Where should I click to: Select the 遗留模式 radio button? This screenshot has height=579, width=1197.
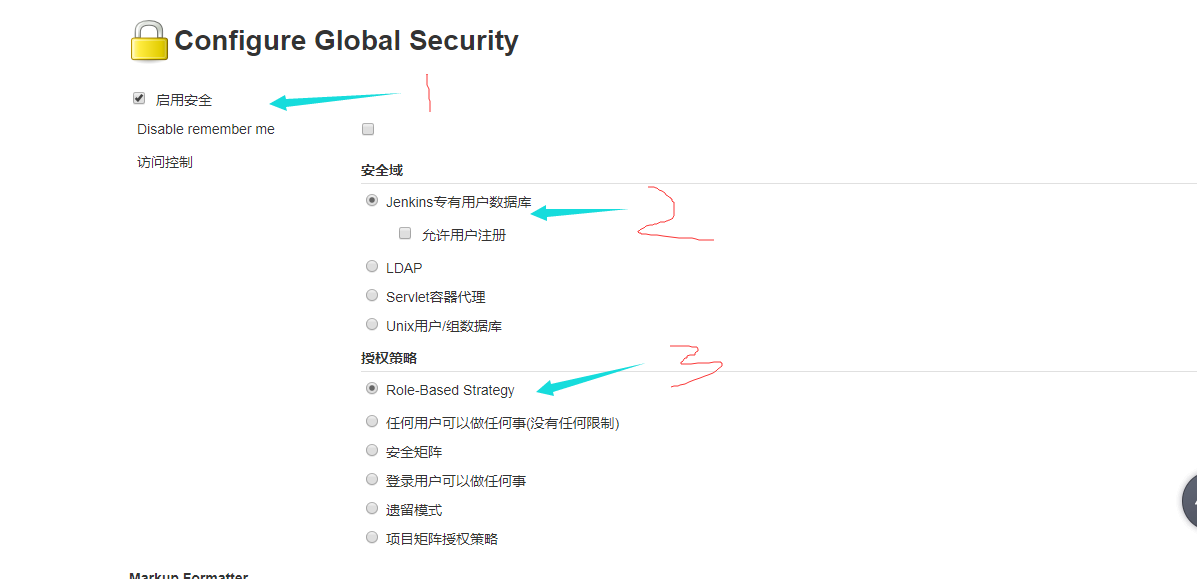[372, 508]
